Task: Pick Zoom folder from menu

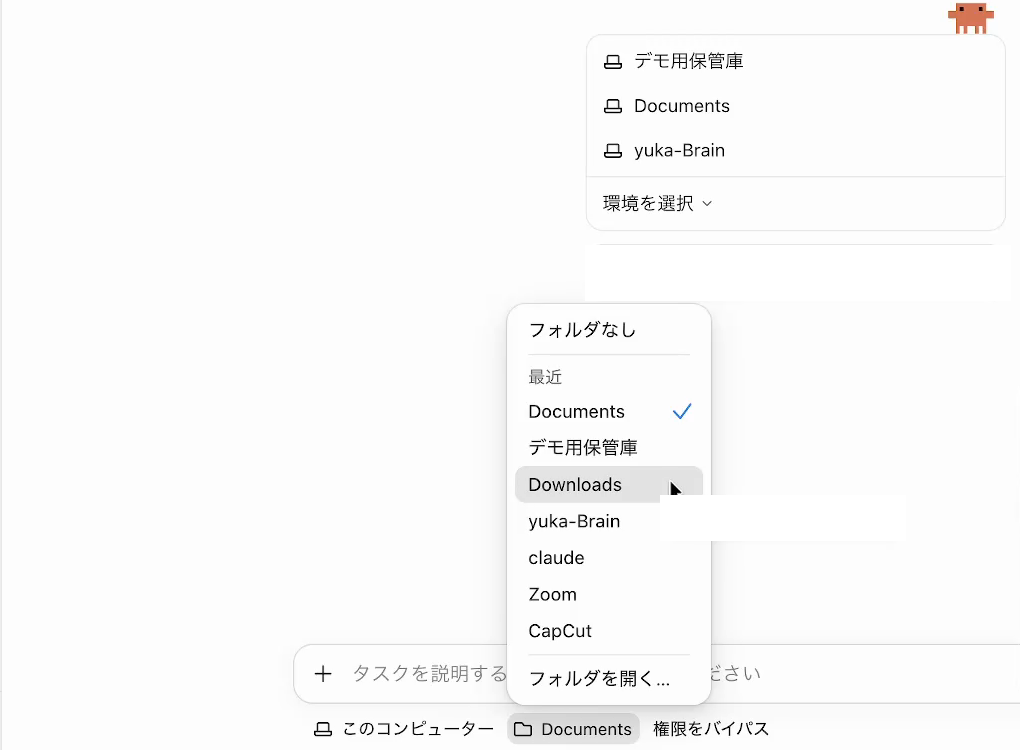Action: 609,594
